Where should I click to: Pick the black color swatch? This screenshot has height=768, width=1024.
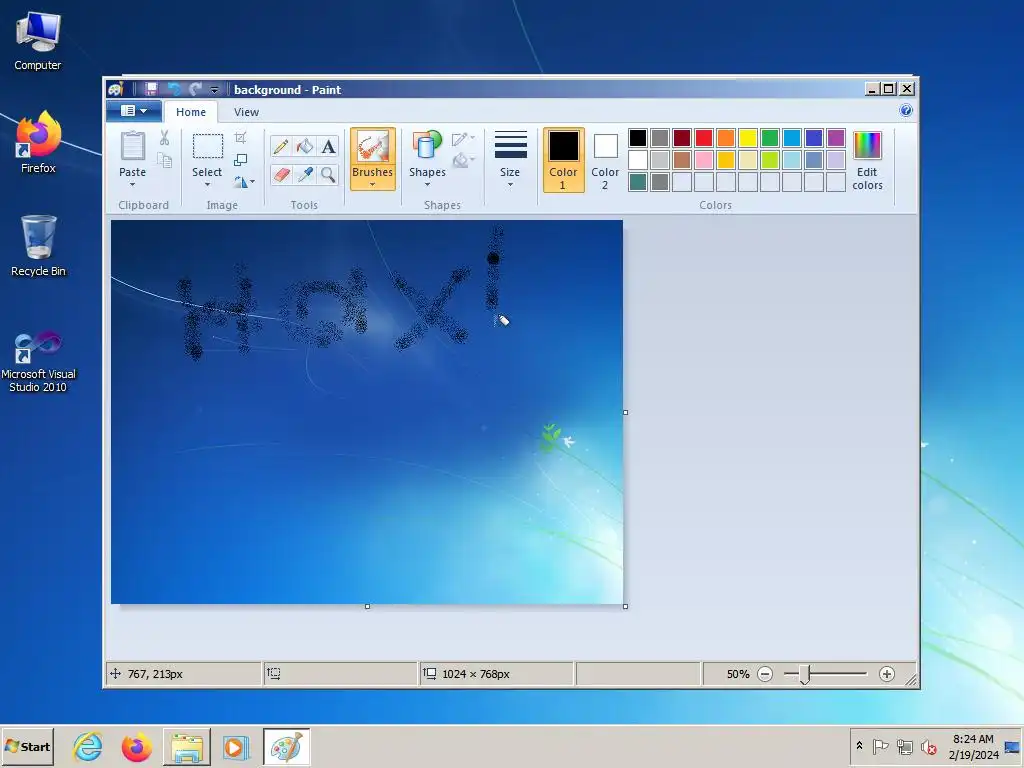637,138
